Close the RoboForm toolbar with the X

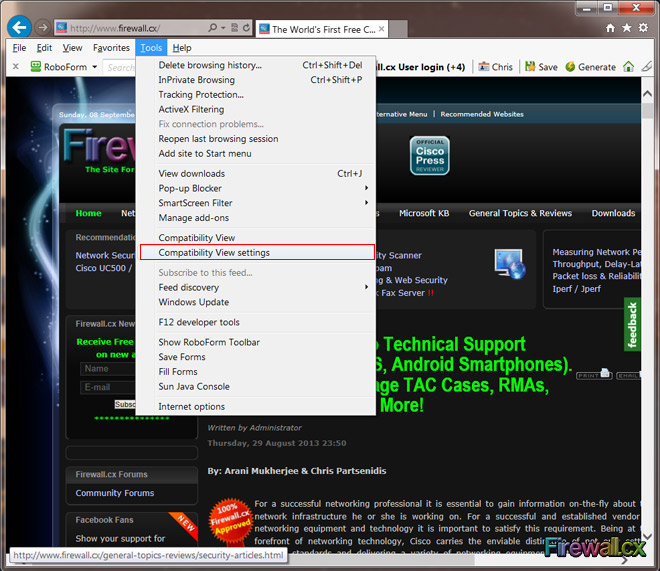coord(16,66)
